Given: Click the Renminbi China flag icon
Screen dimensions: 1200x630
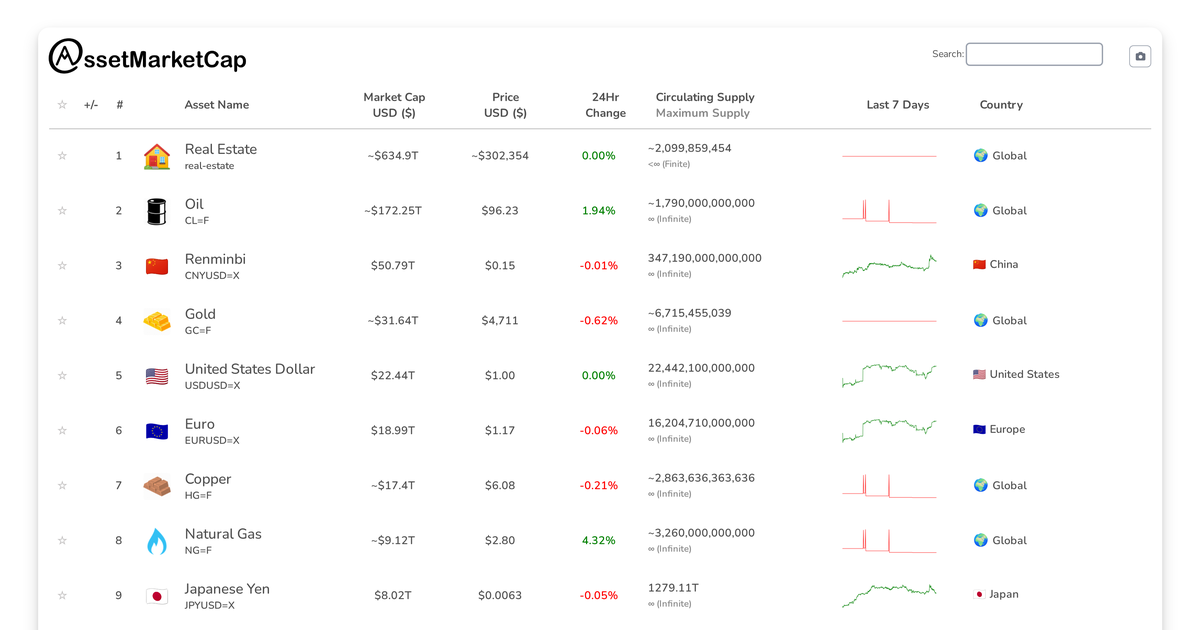Looking at the screenshot, I should pos(156,265).
